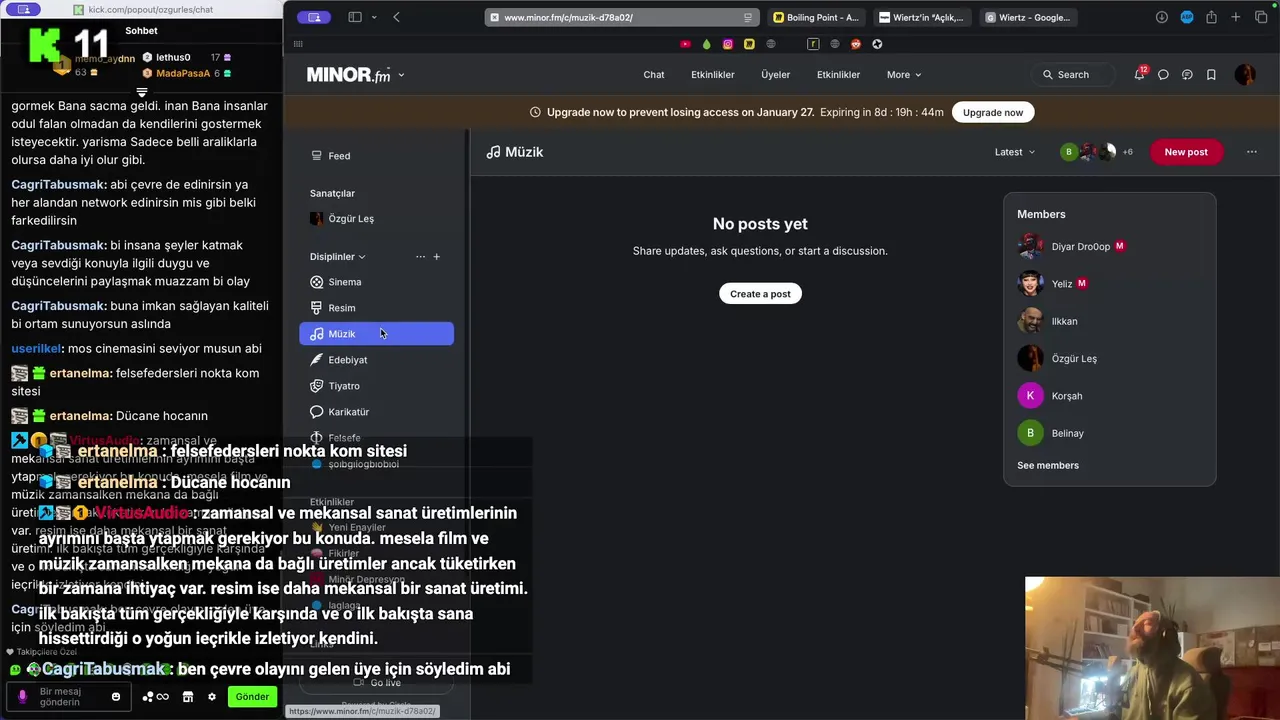The height and width of the screenshot is (720, 1280).
Task: Click the streamer webcam thumbnail
Action: tap(1152, 647)
